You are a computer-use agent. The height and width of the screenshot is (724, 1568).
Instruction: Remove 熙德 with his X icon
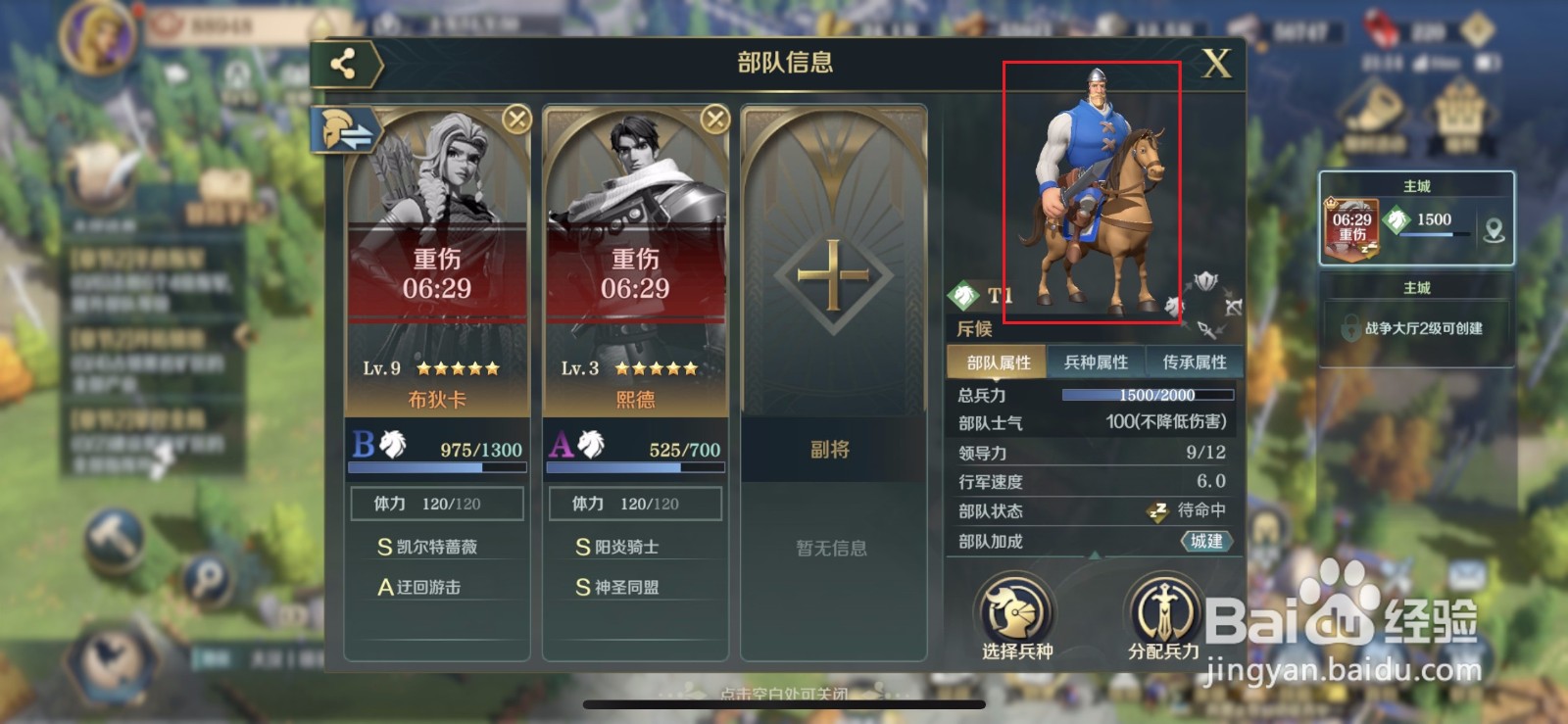pos(715,120)
